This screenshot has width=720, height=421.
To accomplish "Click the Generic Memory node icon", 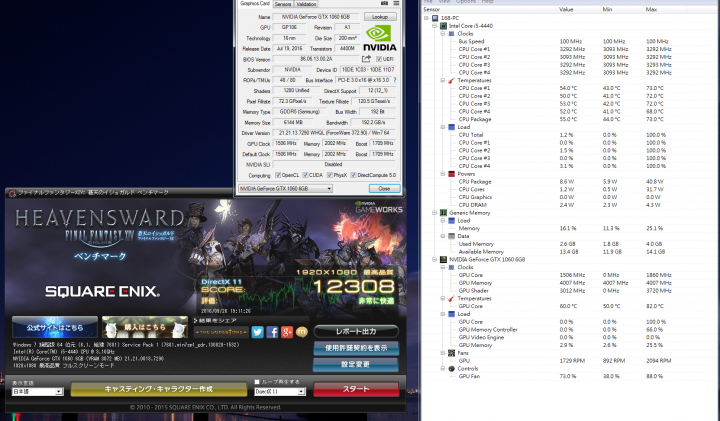I will tap(444, 213).
